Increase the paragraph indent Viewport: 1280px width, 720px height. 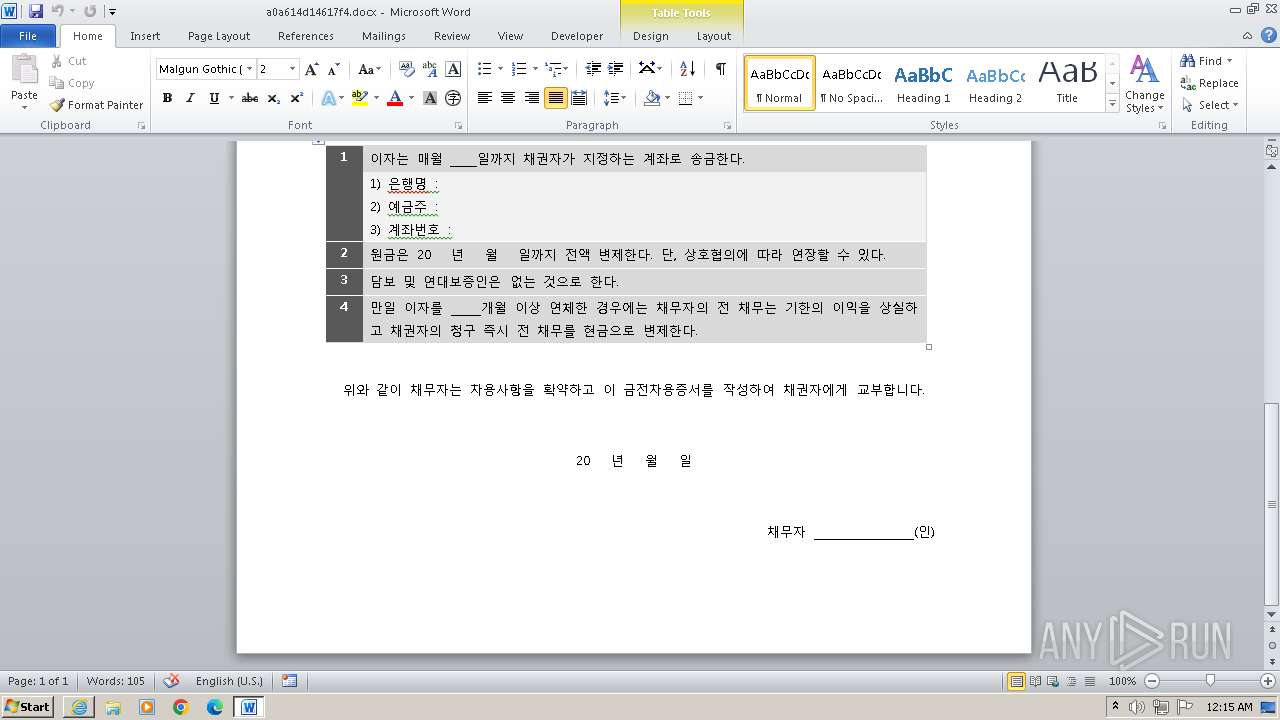pos(616,69)
